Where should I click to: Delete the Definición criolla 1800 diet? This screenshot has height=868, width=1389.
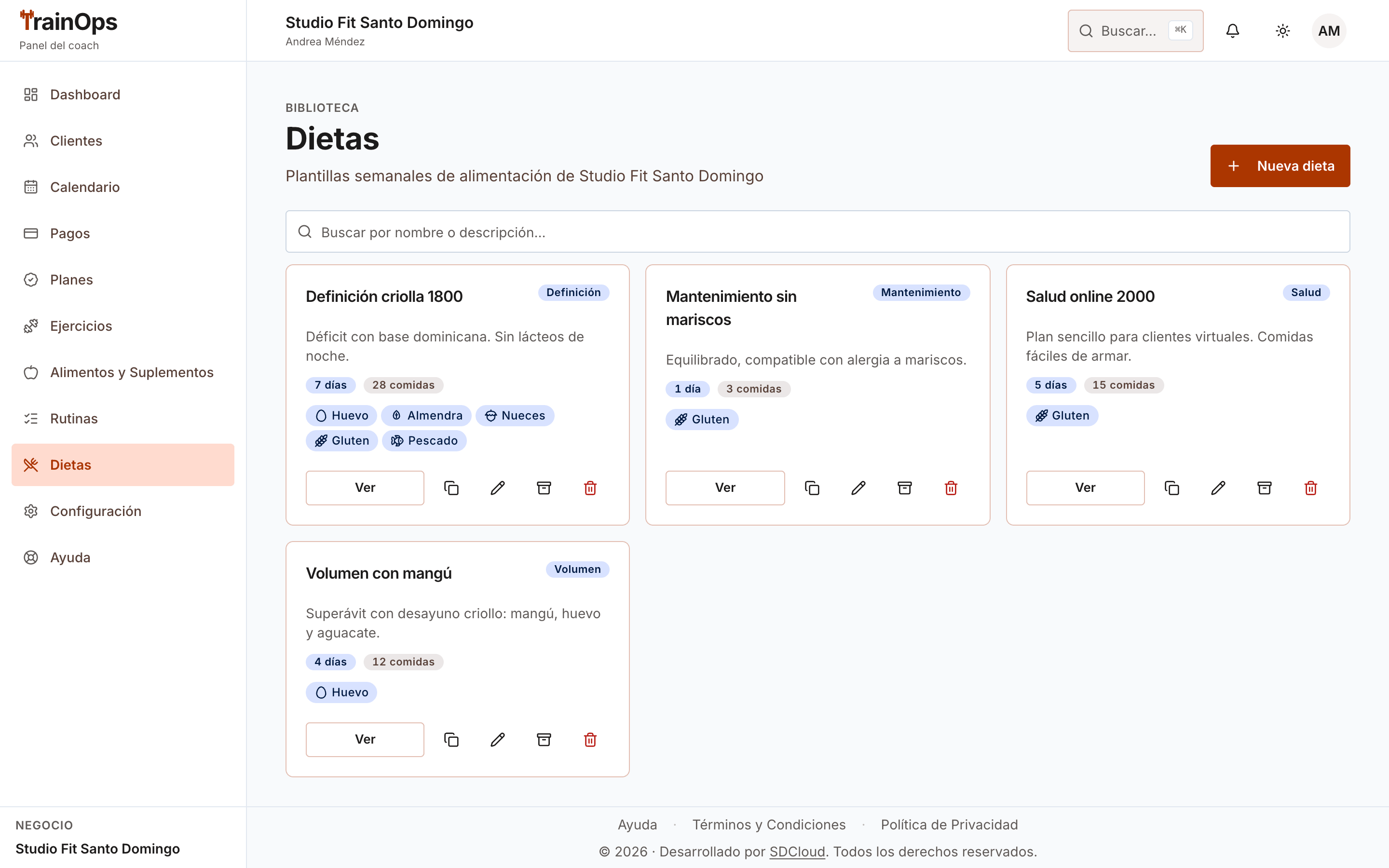pyautogui.click(x=590, y=488)
